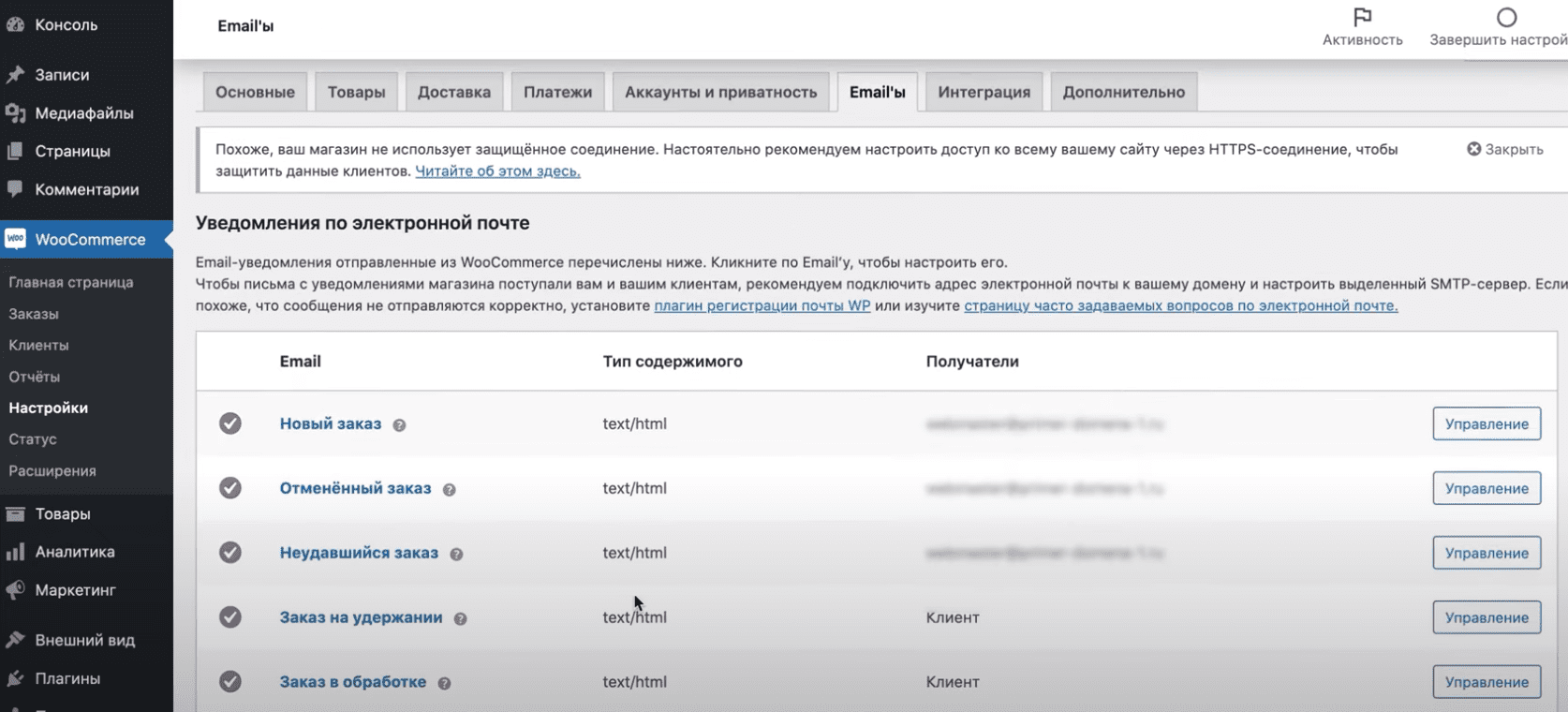Viewport: 1568px width, 712px height.
Task: Open Настройки in WooCommerce submenu
Action: (x=49, y=408)
